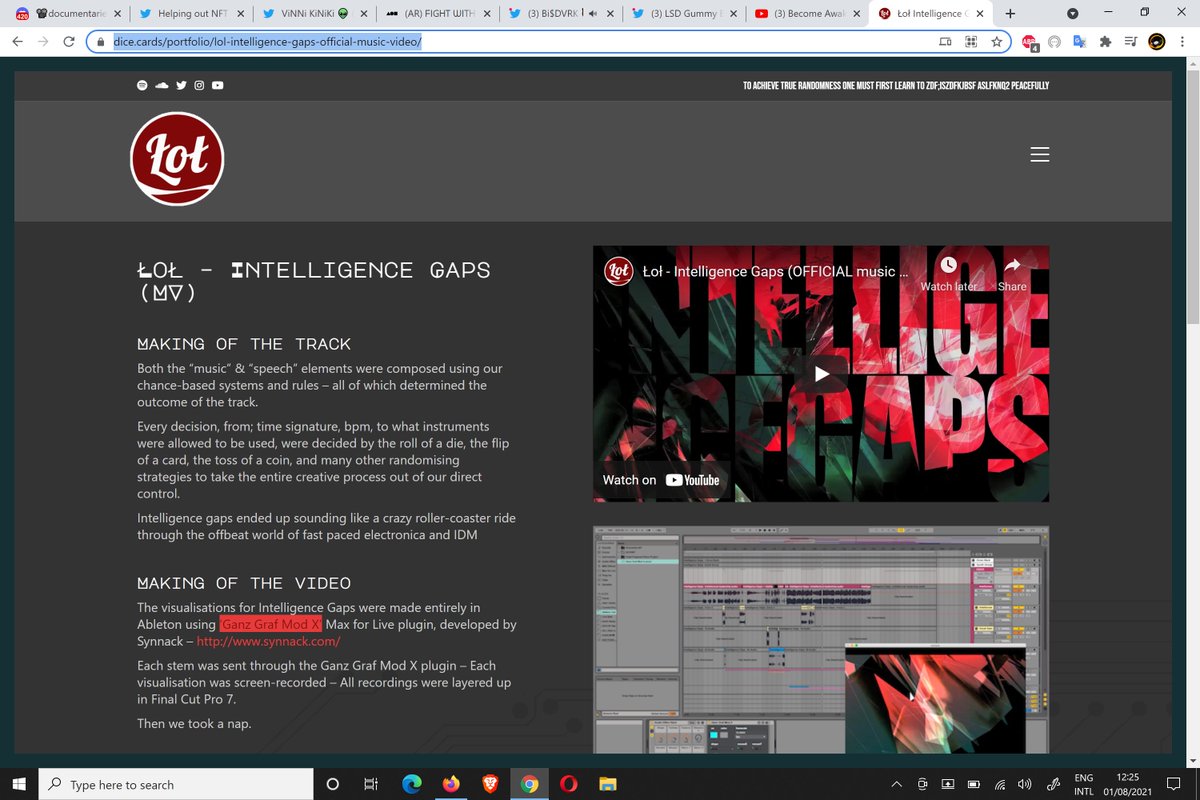Click the red Łoł logo

click(177, 158)
